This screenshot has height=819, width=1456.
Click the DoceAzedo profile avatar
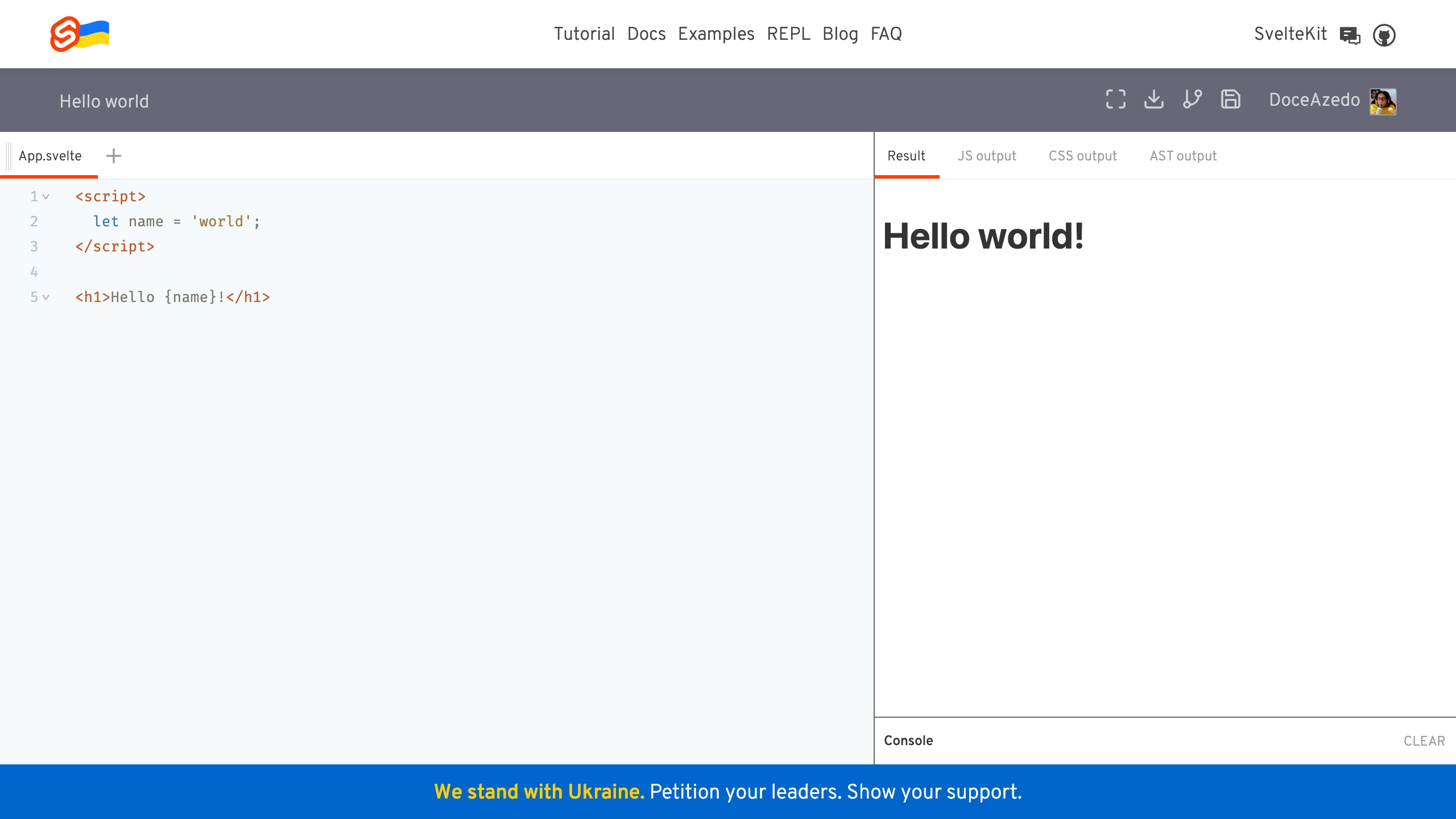click(x=1383, y=101)
